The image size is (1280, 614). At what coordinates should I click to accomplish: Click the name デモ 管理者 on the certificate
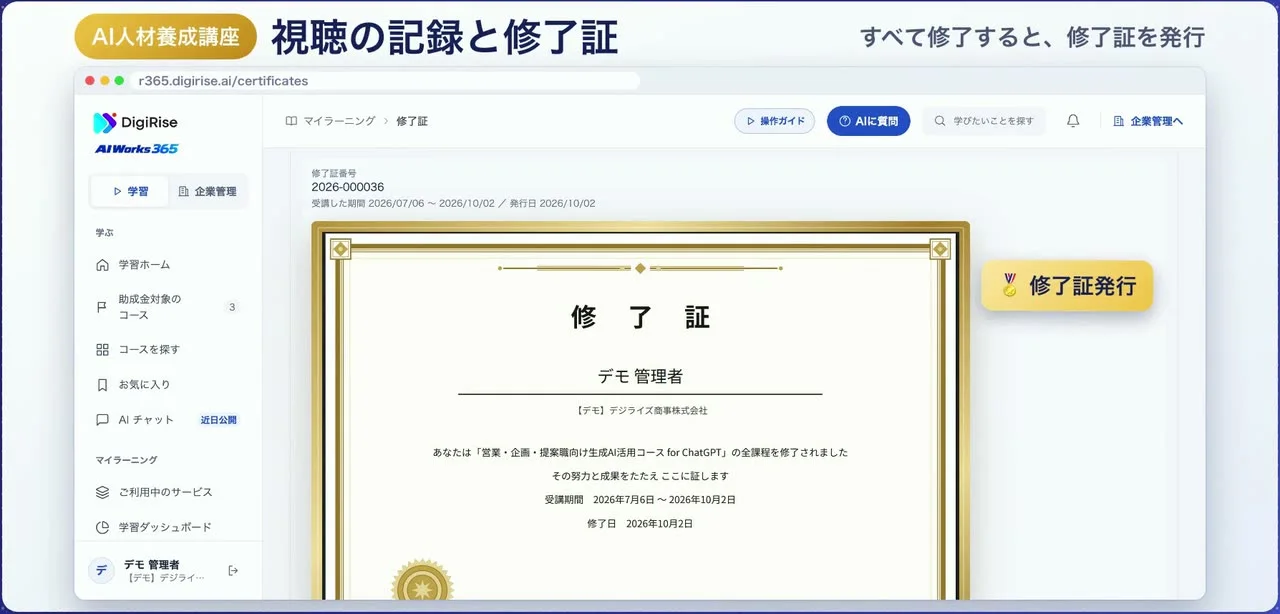pos(640,376)
